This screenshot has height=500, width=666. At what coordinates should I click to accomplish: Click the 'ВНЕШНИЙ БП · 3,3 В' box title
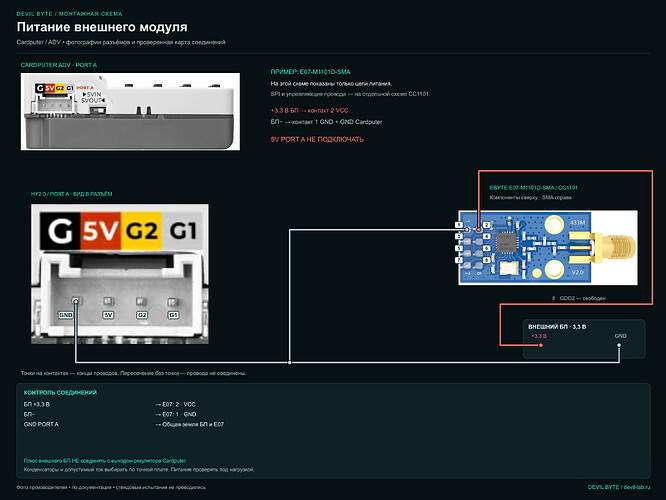click(557, 327)
